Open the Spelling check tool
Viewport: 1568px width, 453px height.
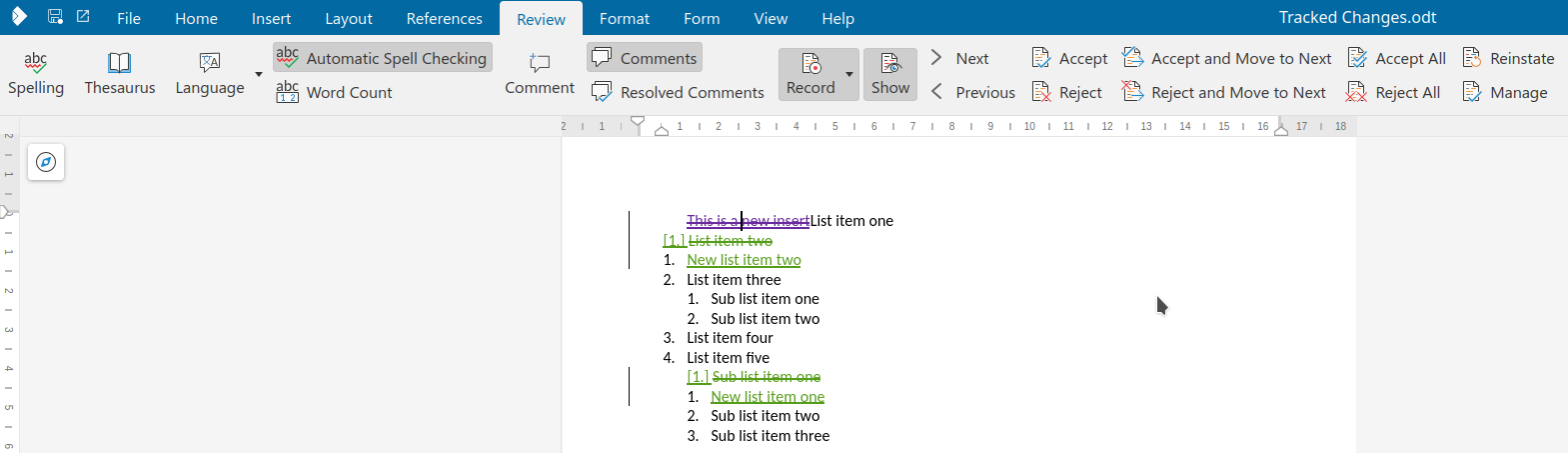(x=36, y=74)
